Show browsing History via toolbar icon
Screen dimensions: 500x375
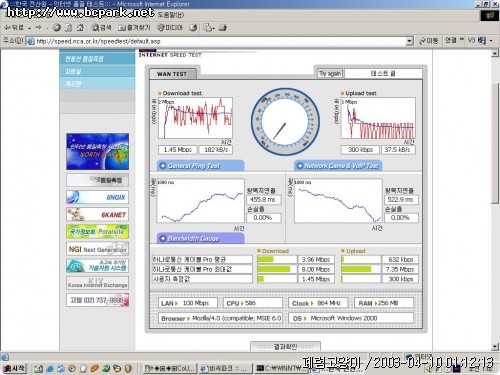193,28
